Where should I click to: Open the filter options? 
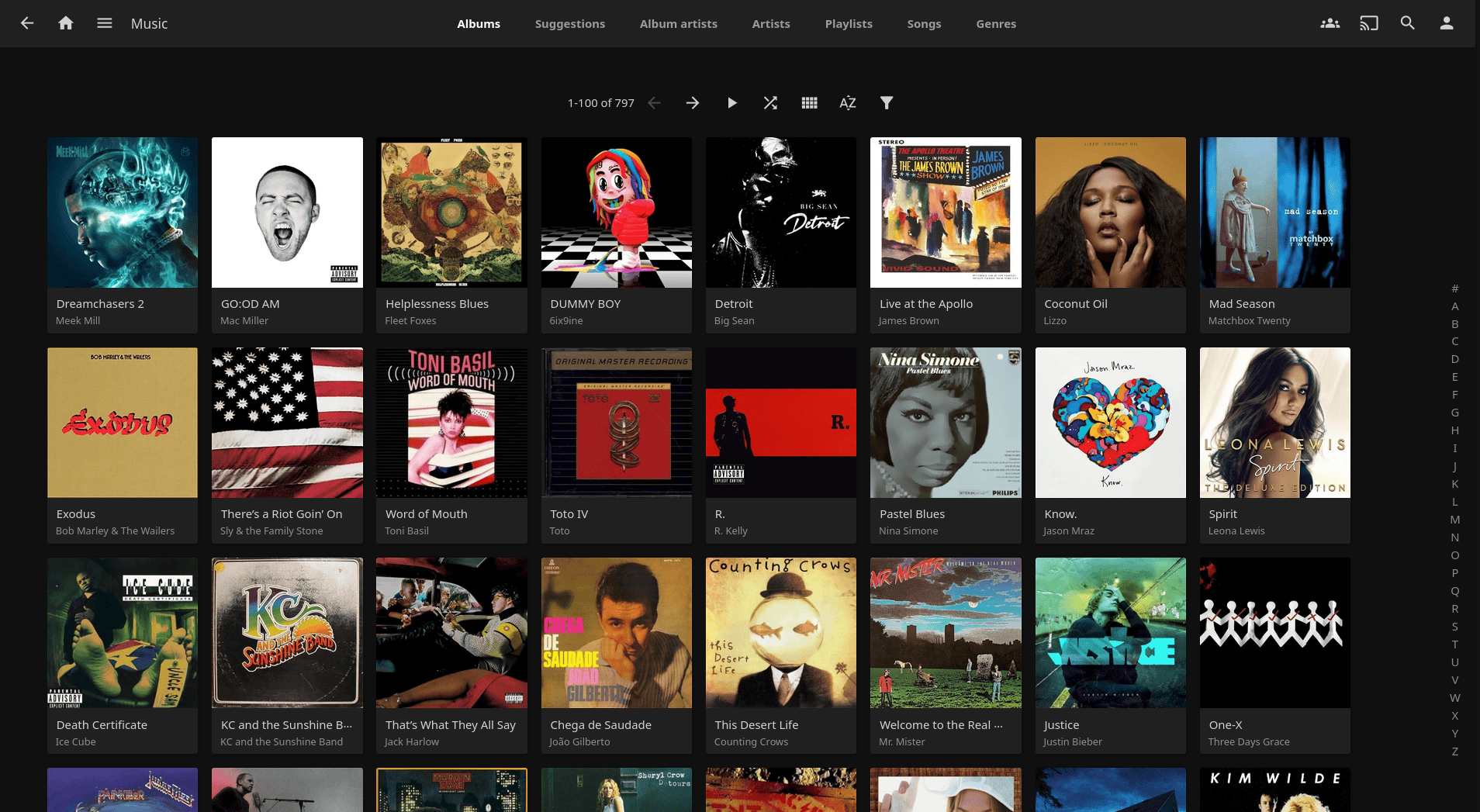point(887,102)
